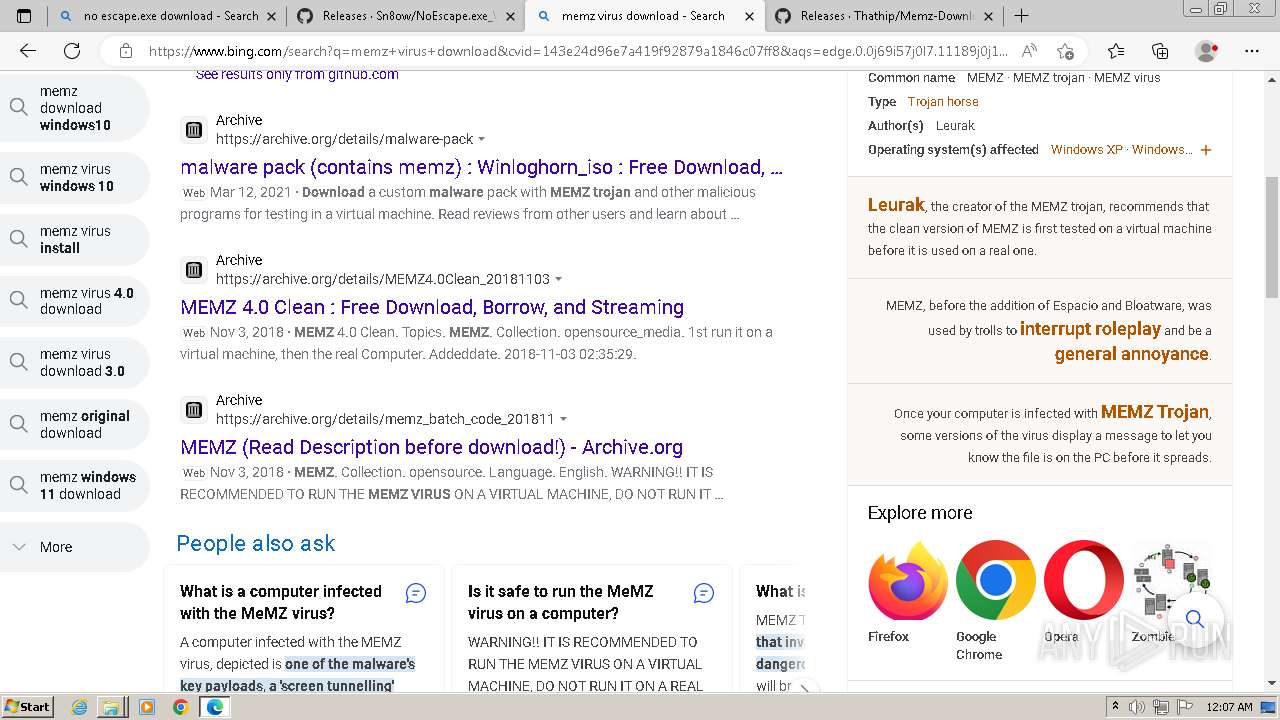Show next People also ask card
Viewport: 1280px width, 720px height.
[805, 688]
